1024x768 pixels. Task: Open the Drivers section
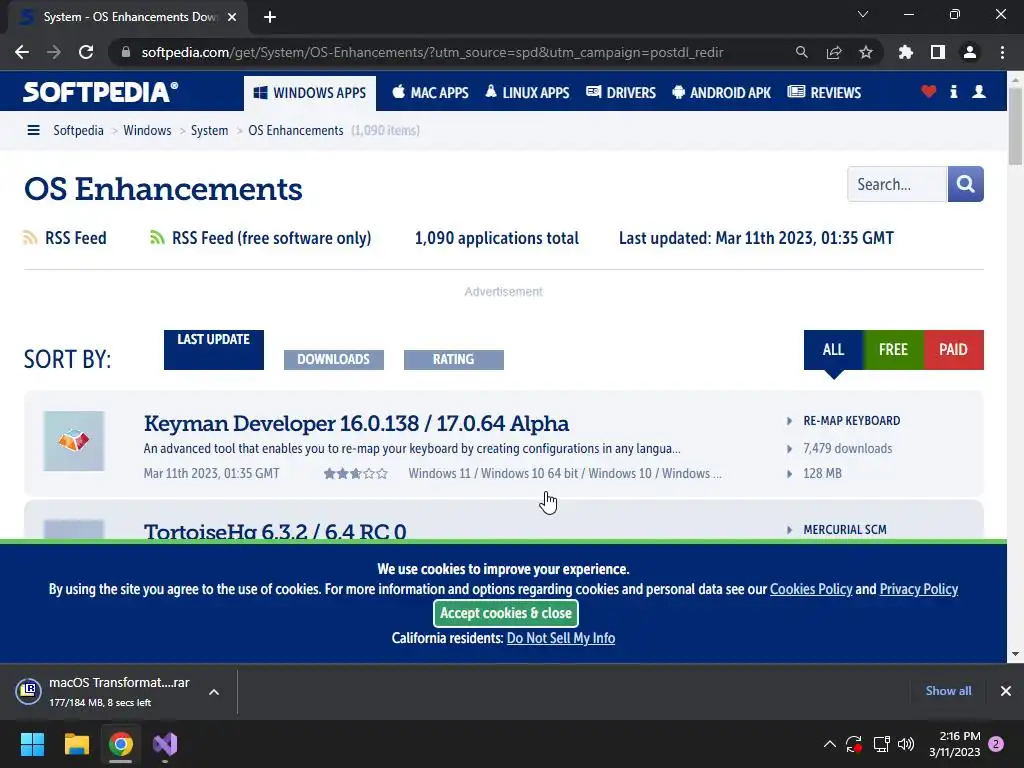pos(621,93)
